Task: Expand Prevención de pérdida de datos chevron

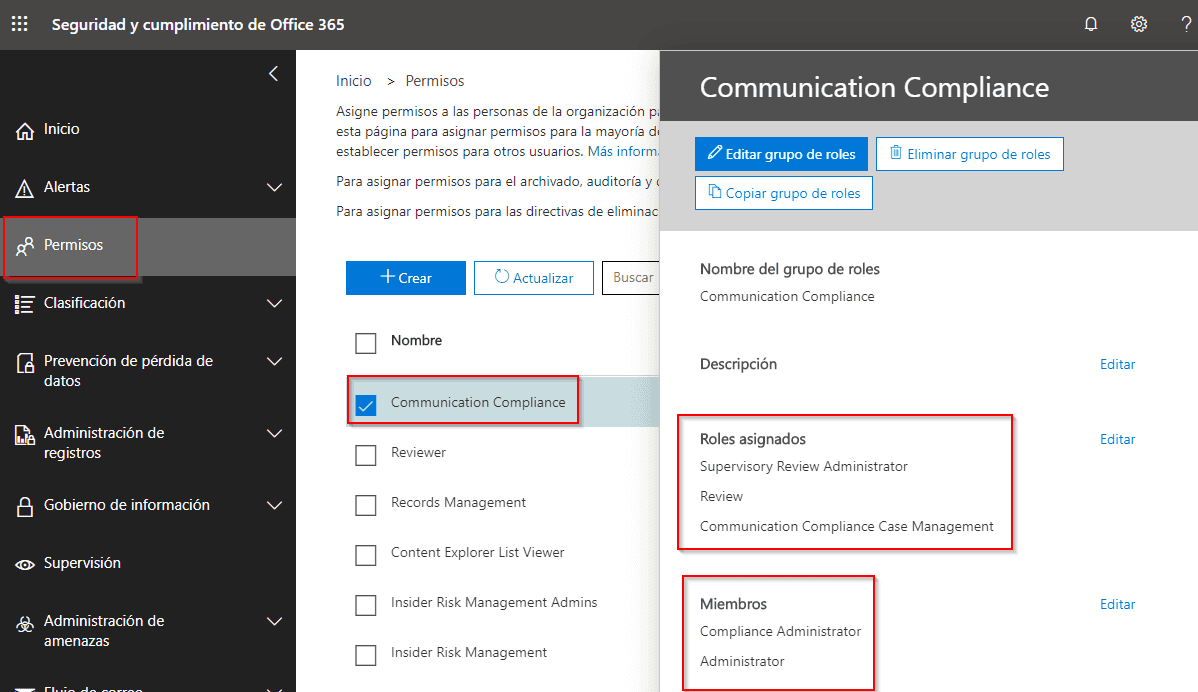Action: point(274,361)
